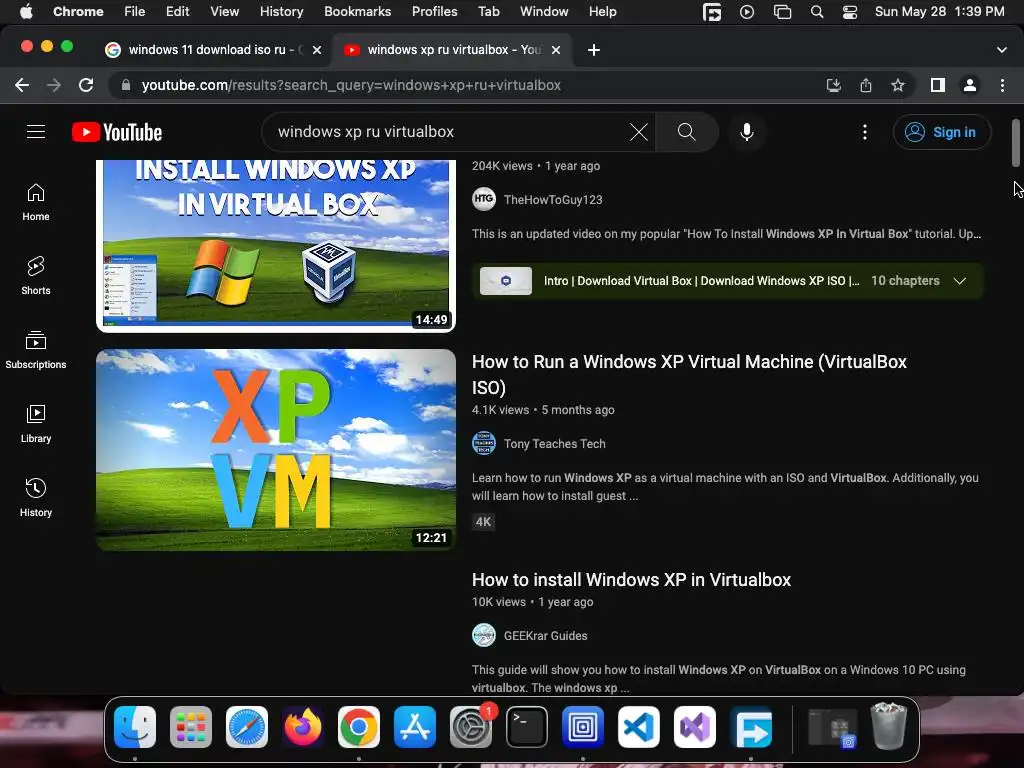1024x768 pixels.
Task: Open Subscriptions in YouTube sidebar
Action: pos(36,350)
